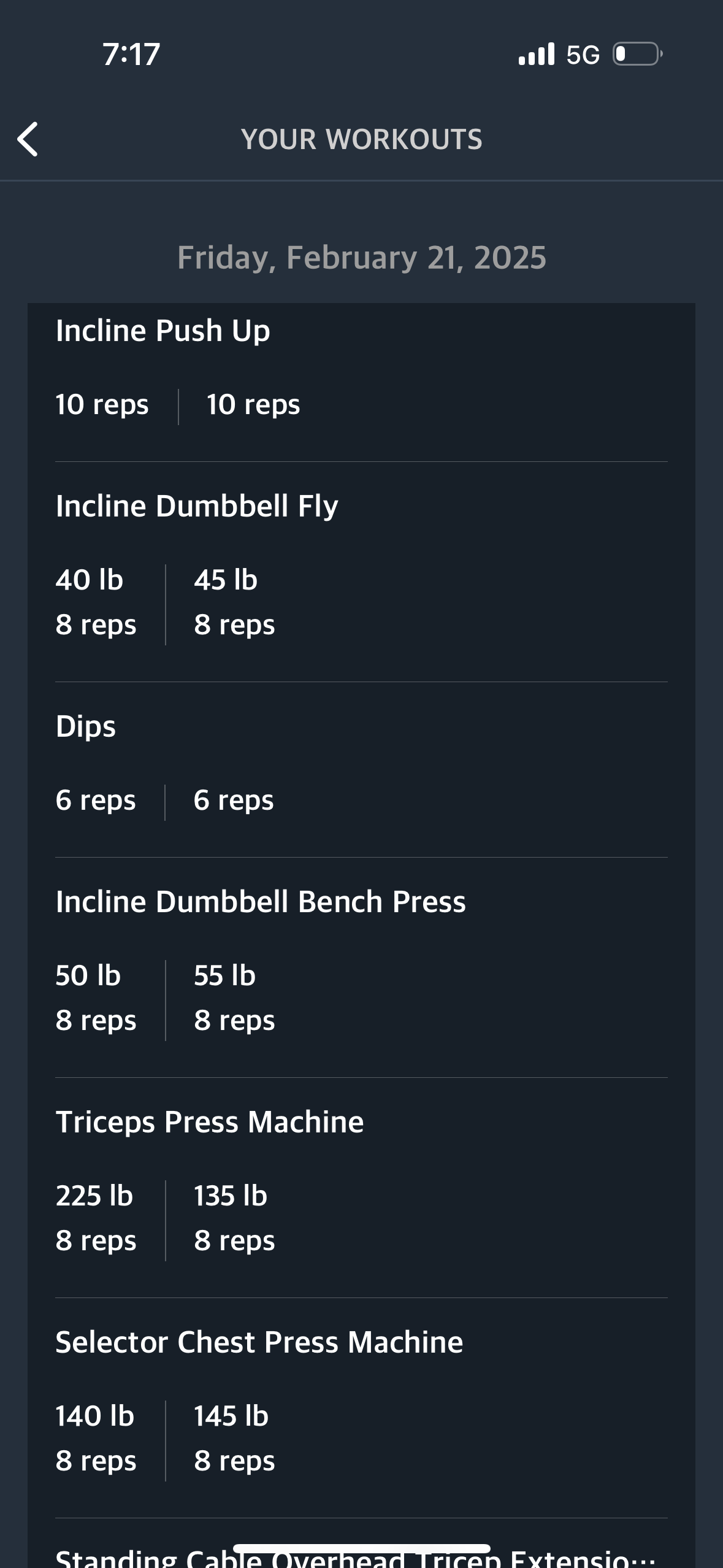Tap the 225 lb Triceps Press set

96,1218
